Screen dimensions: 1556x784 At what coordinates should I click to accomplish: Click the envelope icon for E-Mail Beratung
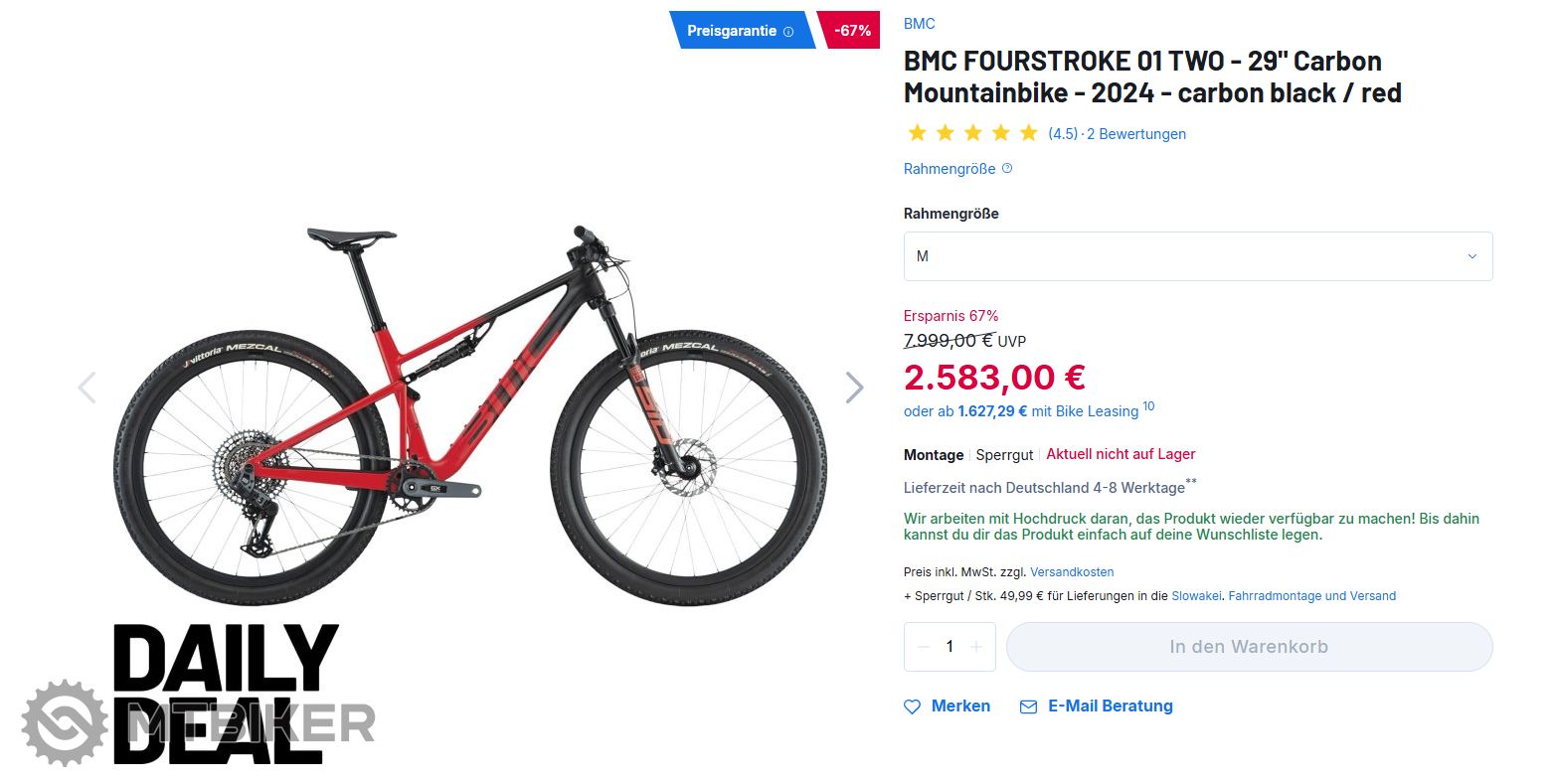(x=1028, y=706)
